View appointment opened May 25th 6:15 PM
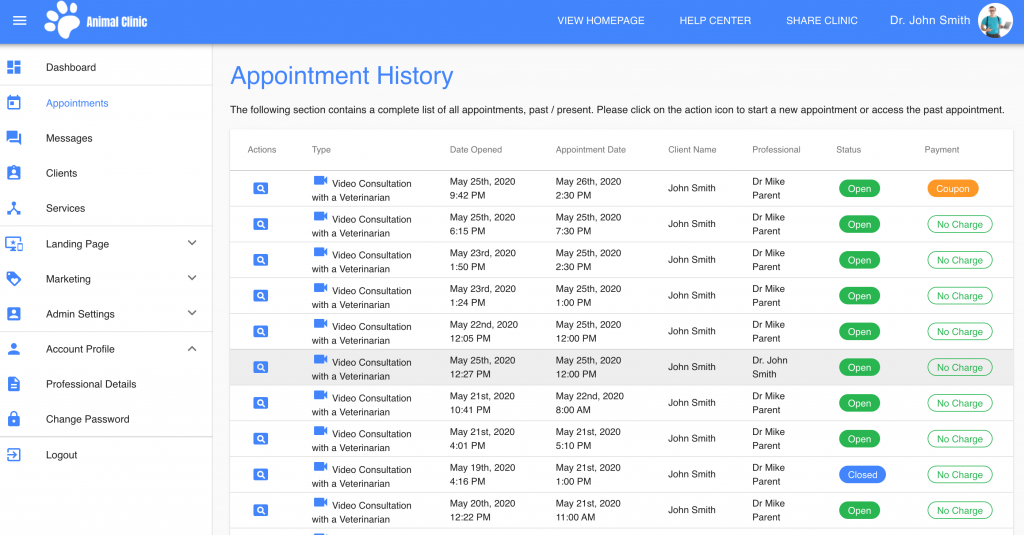The image size is (1024, 535). 261,224
